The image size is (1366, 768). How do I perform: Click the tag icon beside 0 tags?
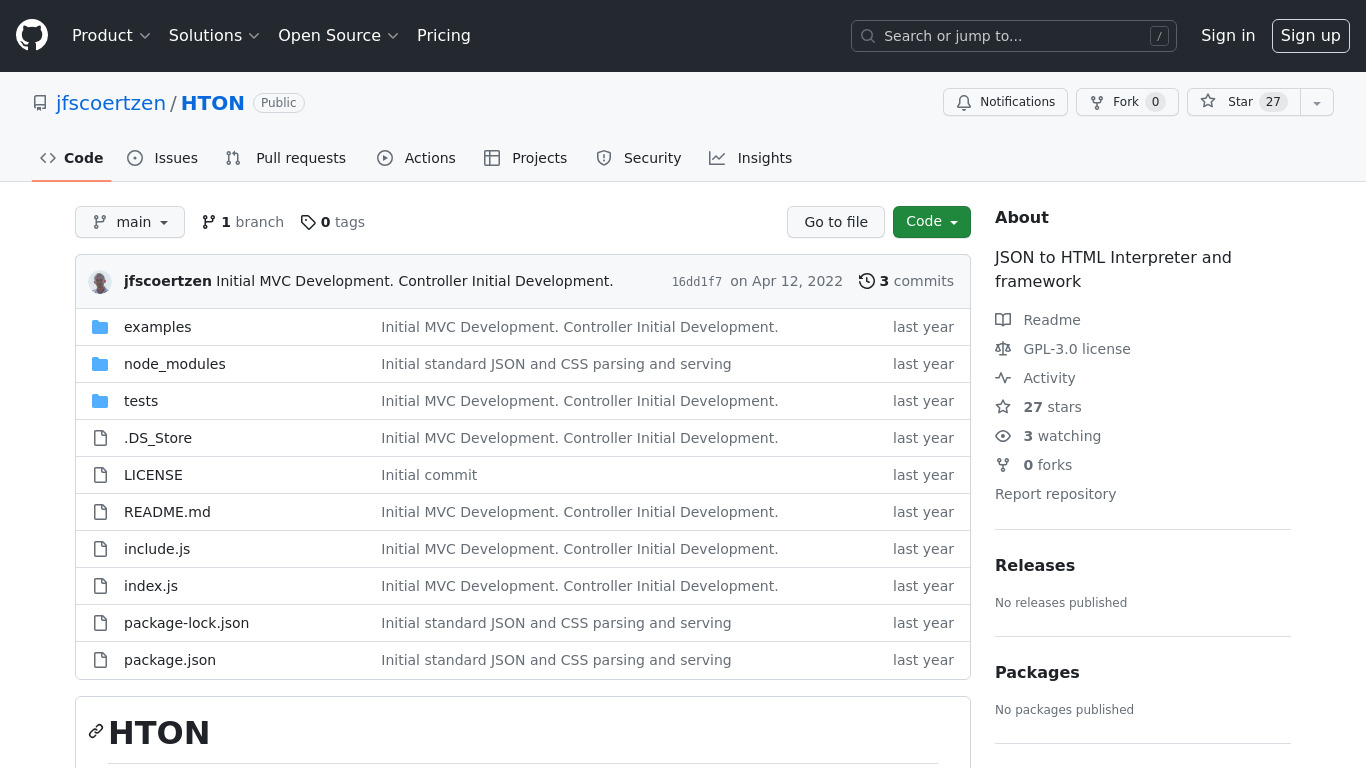pyautogui.click(x=308, y=222)
